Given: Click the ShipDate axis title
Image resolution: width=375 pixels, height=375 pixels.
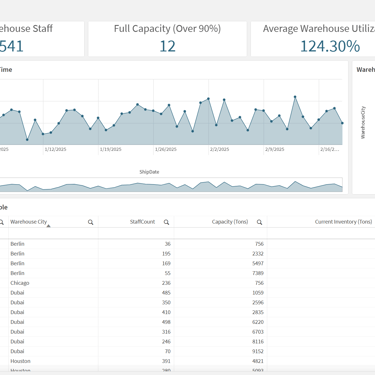Looking at the screenshot, I should click(x=149, y=172).
